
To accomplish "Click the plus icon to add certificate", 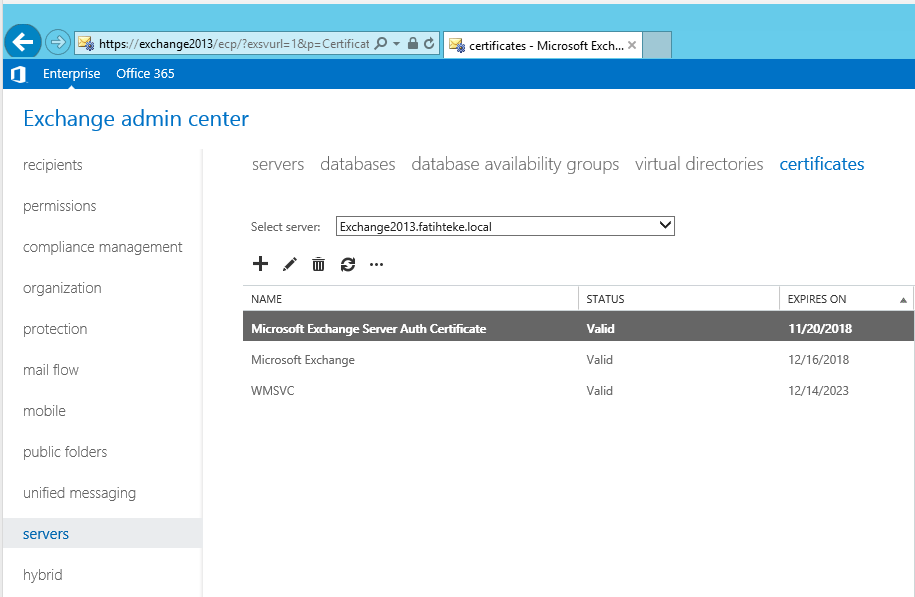I will 260,264.
